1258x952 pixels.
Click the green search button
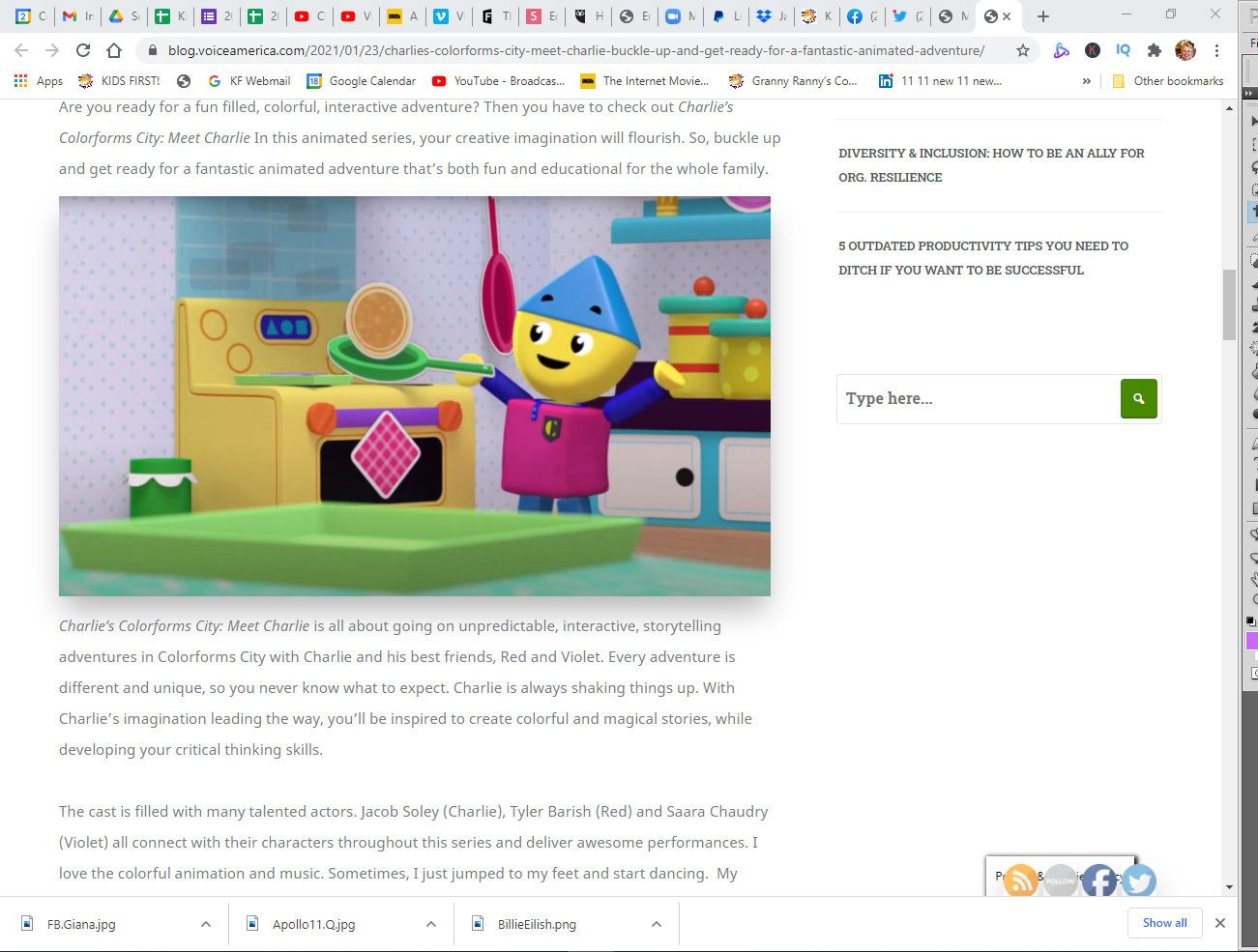(x=1138, y=398)
